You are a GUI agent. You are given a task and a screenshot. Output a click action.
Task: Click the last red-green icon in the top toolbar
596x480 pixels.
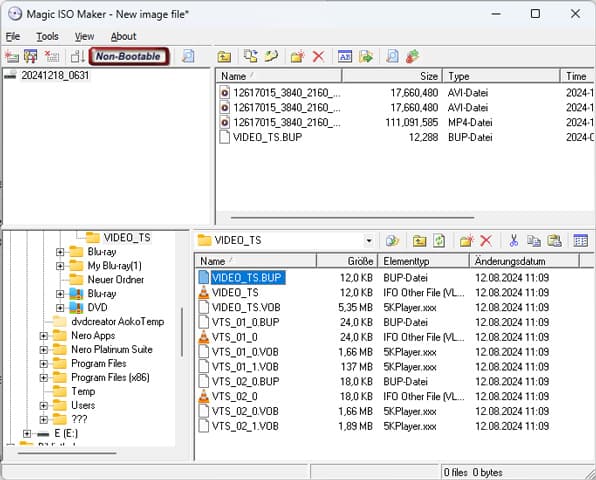click(x=413, y=57)
